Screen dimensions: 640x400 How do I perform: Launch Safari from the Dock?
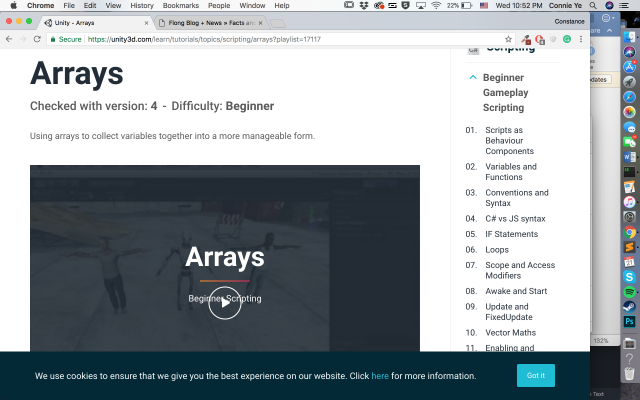pos(629,97)
